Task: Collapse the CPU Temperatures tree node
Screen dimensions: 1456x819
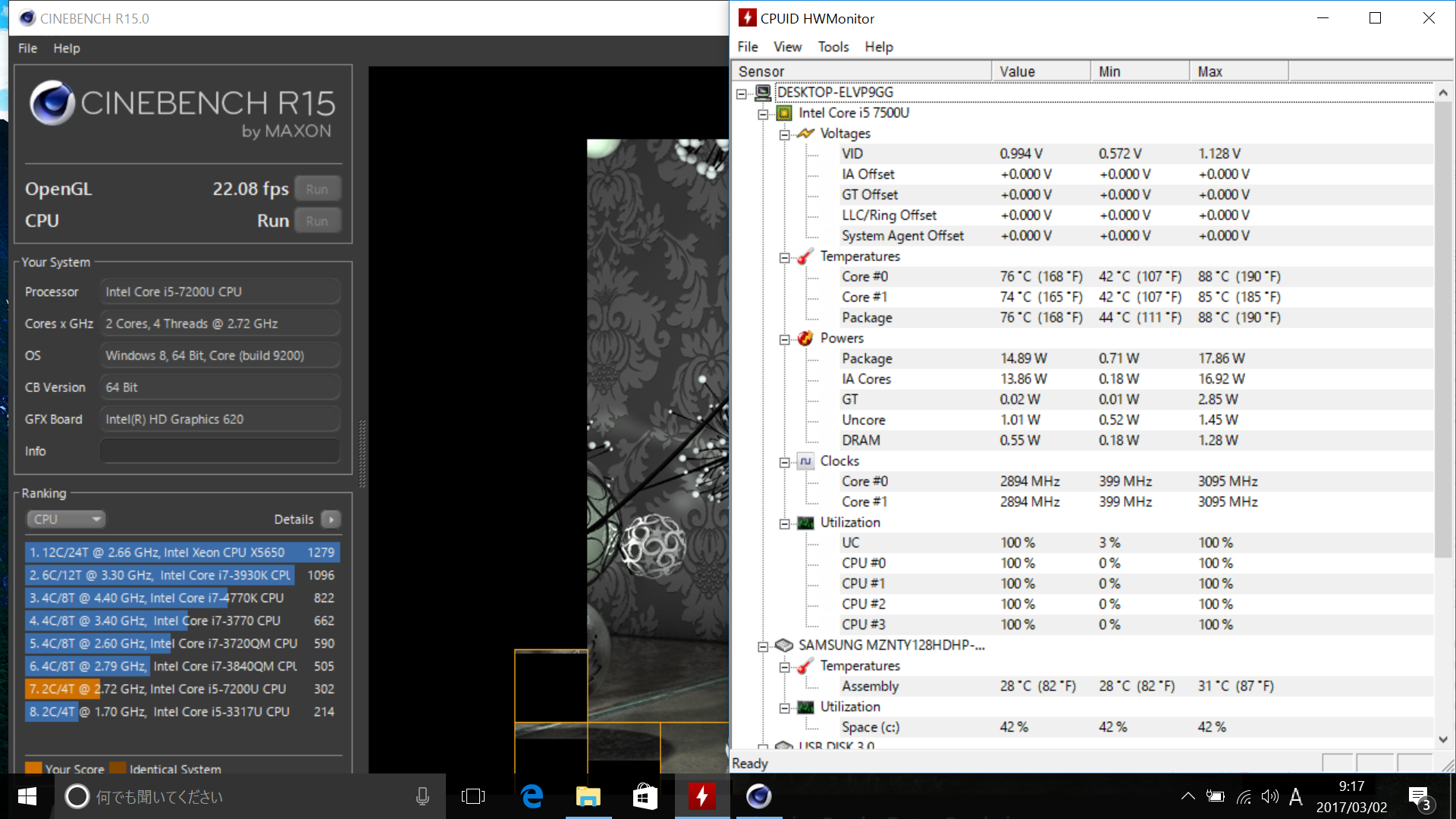Action: [x=784, y=257]
